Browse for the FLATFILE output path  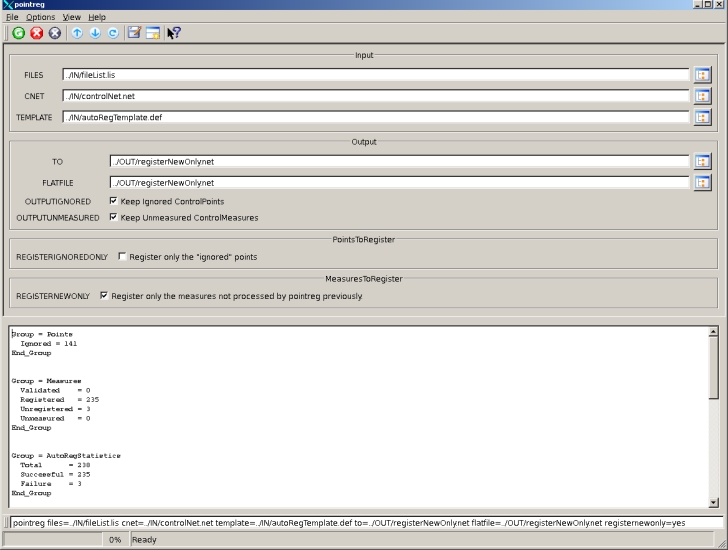tap(702, 182)
